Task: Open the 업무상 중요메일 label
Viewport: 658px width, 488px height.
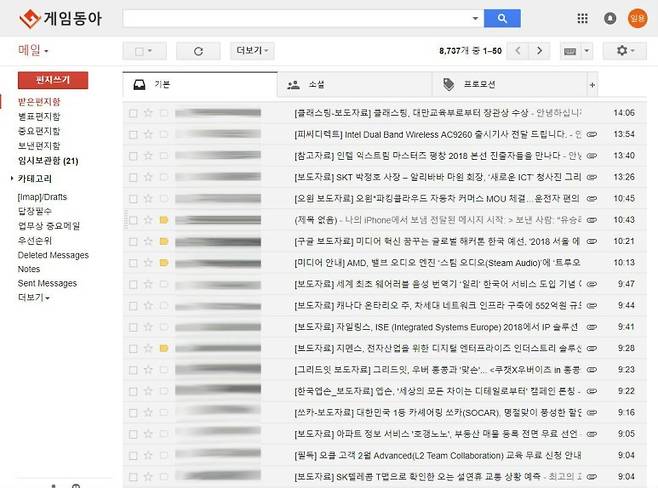Action: (x=49, y=226)
